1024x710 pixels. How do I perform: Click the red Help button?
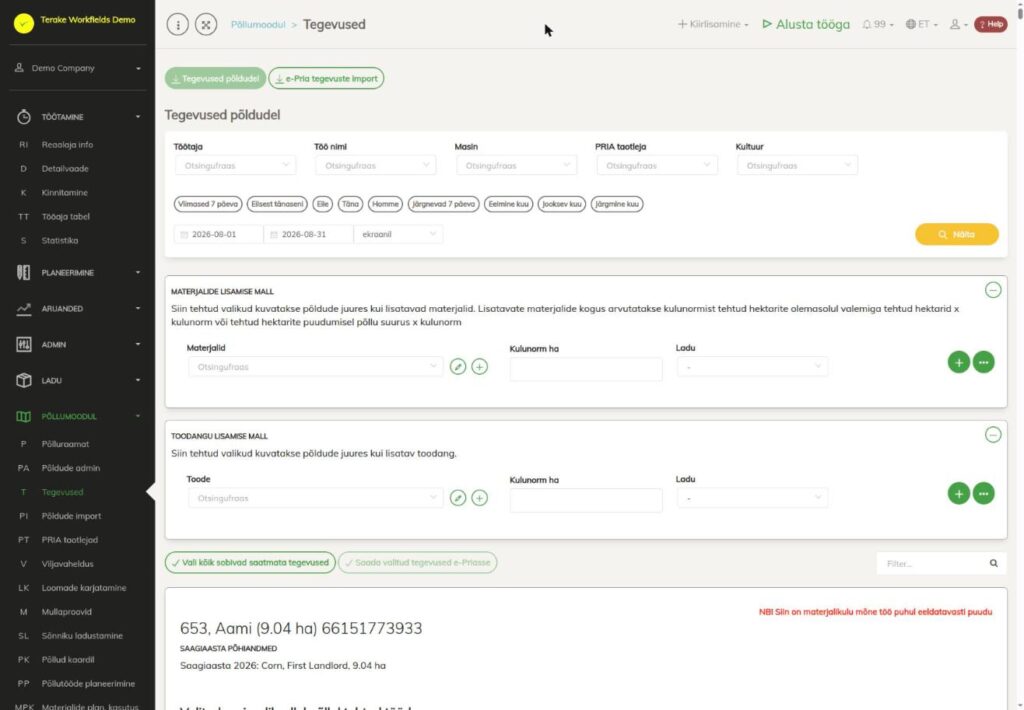[991, 24]
